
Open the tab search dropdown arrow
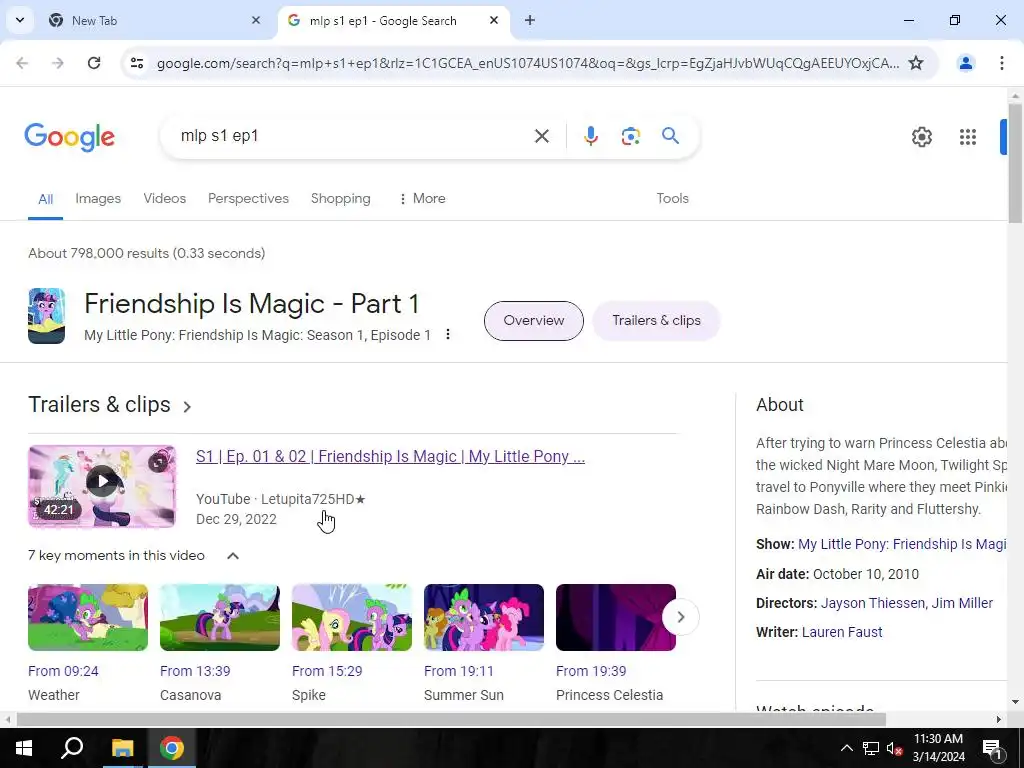[x=20, y=20]
